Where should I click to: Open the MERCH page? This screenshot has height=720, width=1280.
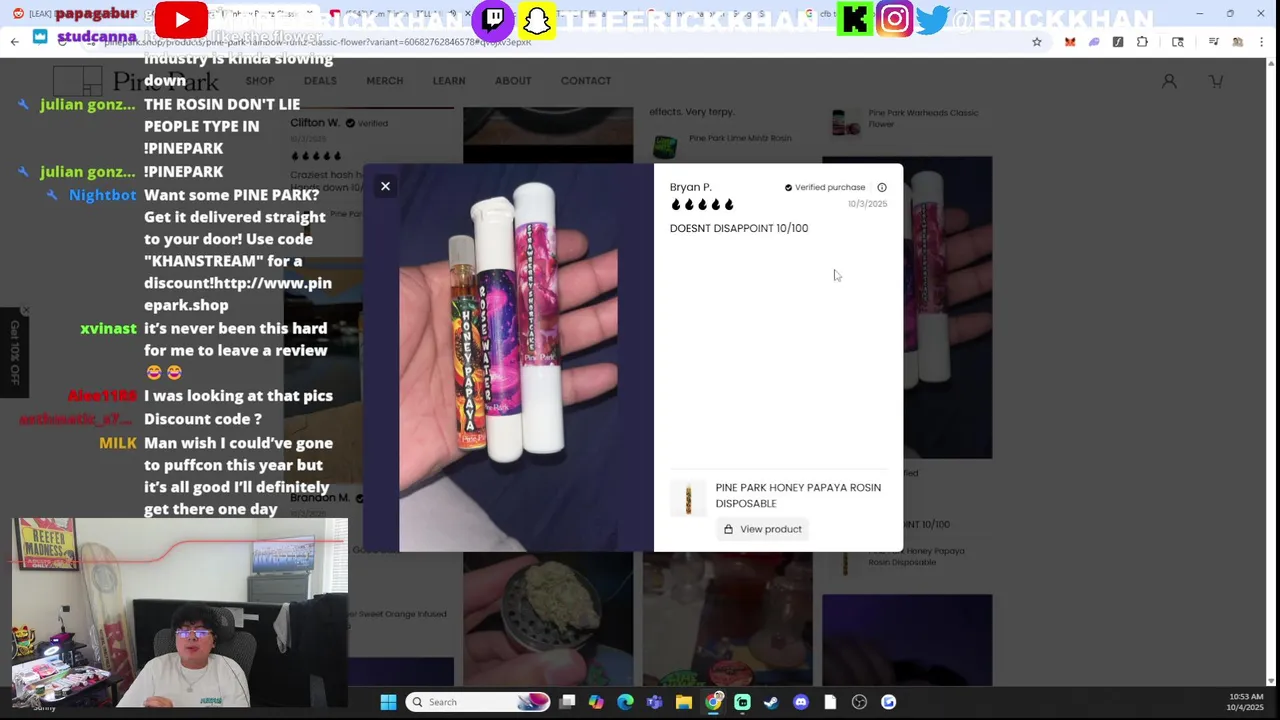385,80
